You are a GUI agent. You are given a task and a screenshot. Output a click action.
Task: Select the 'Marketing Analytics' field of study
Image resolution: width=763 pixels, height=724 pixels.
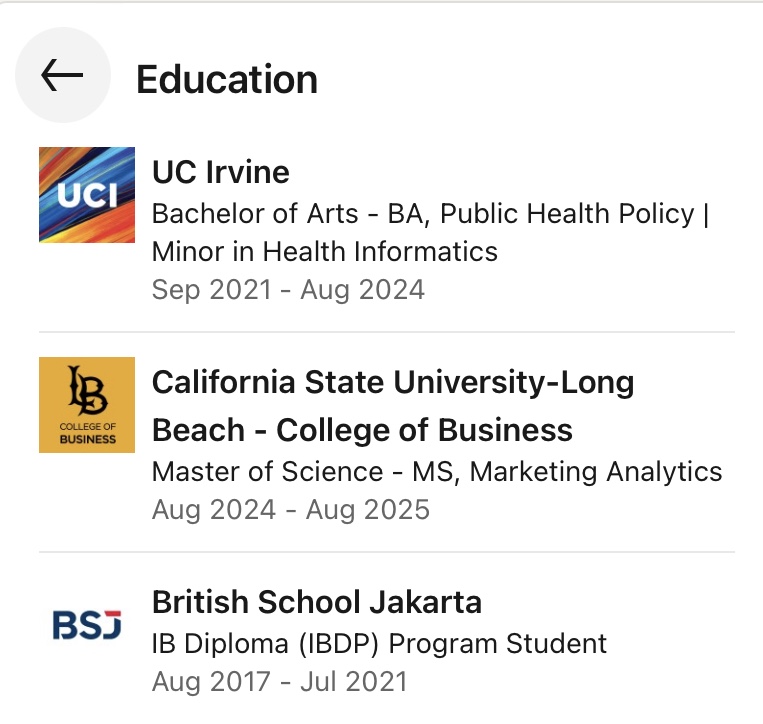tap(596, 471)
